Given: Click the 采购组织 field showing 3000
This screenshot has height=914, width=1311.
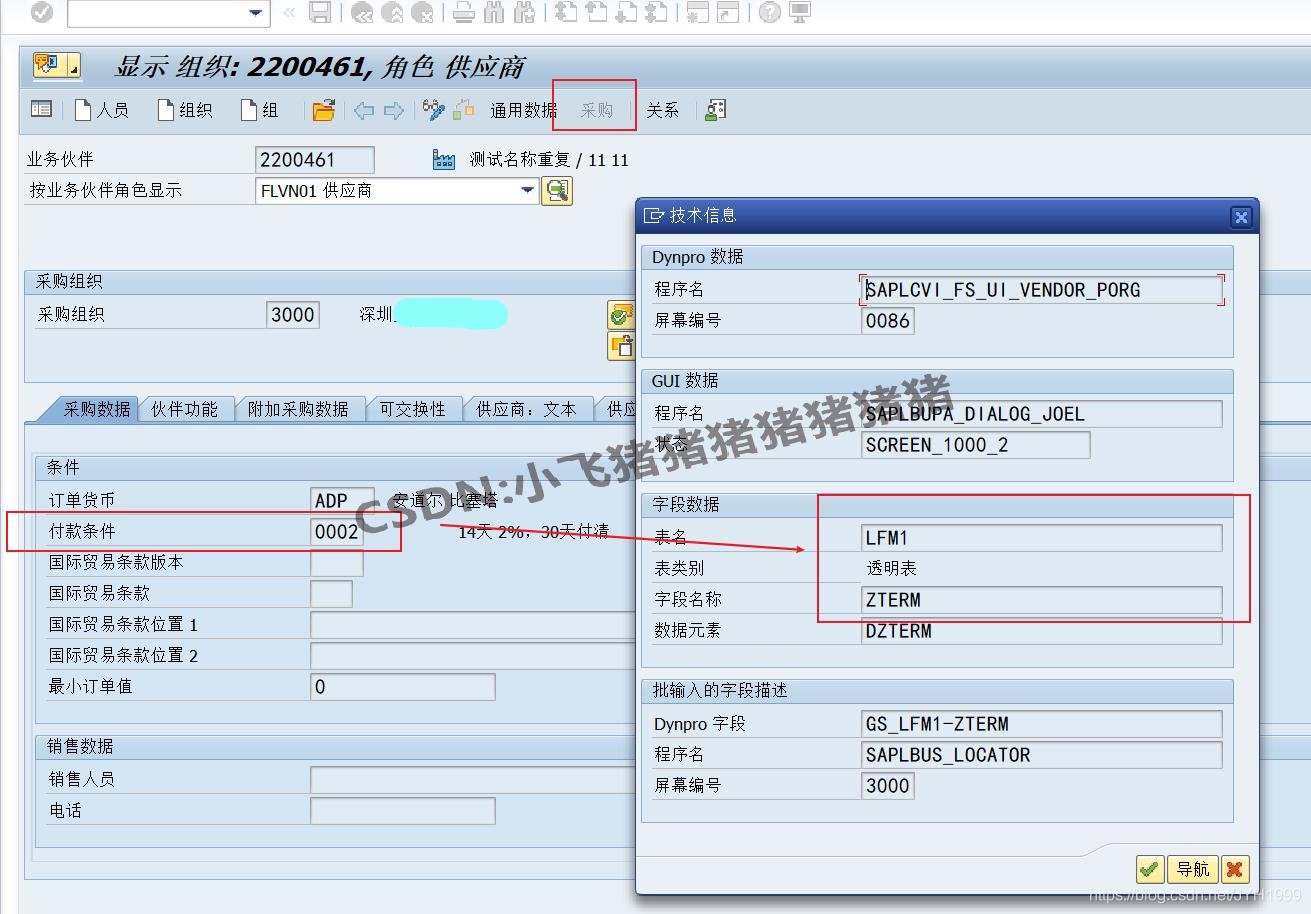Looking at the screenshot, I should [x=293, y=315].
